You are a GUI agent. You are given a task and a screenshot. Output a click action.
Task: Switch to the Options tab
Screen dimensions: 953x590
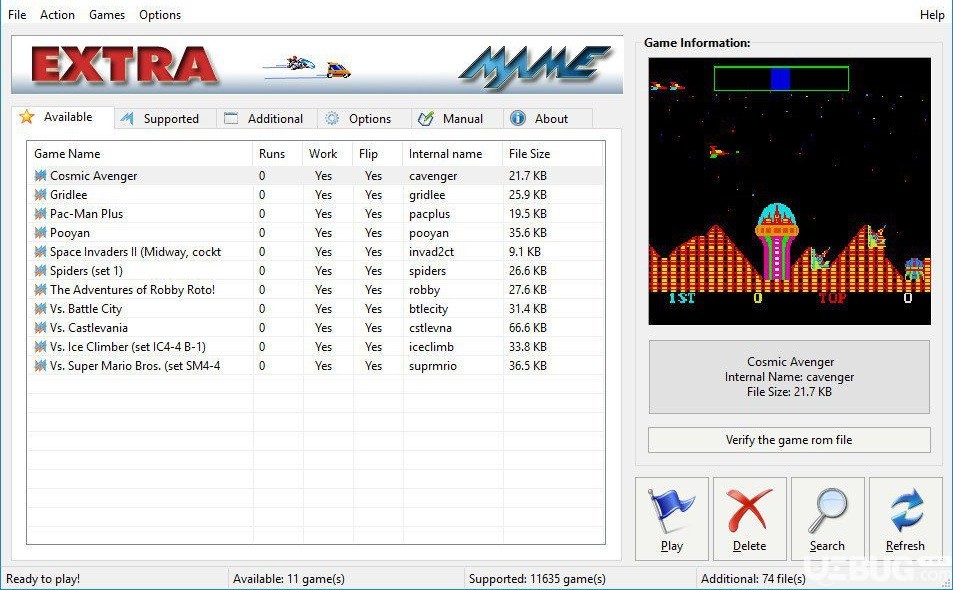[x=365, y=118]
